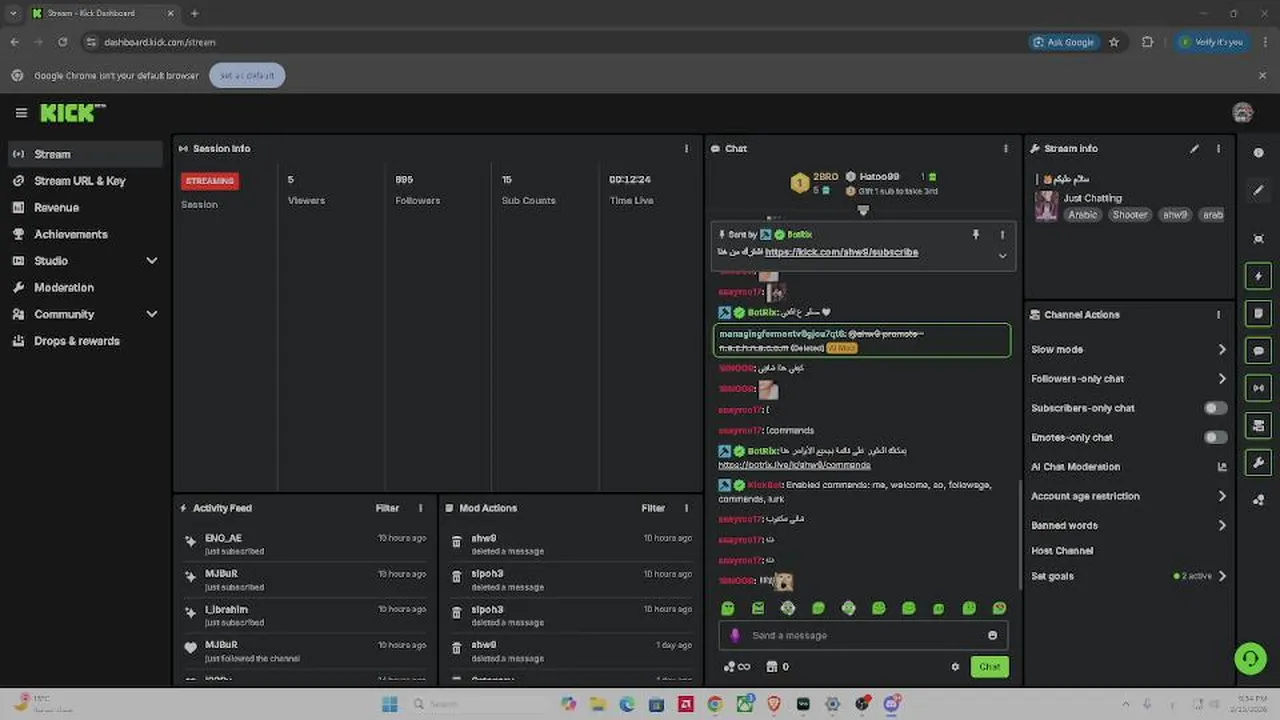Open Channel Actions three-dot menu

(1218, 314)
